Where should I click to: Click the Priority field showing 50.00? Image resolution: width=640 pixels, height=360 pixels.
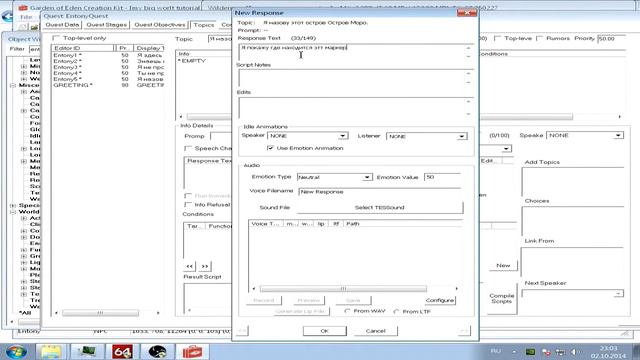(611, 38)
